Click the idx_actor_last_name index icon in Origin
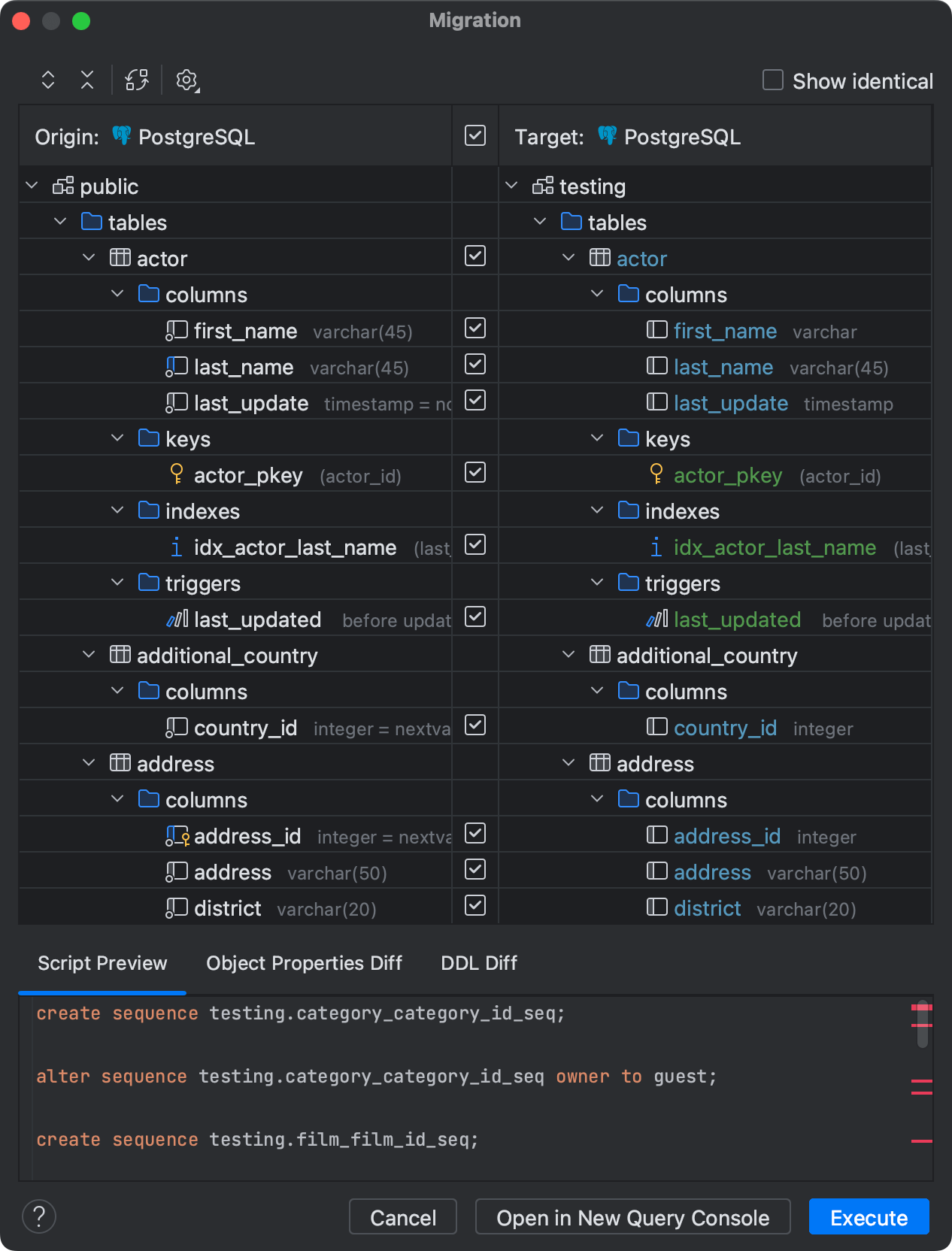 [x=177, y=547]
